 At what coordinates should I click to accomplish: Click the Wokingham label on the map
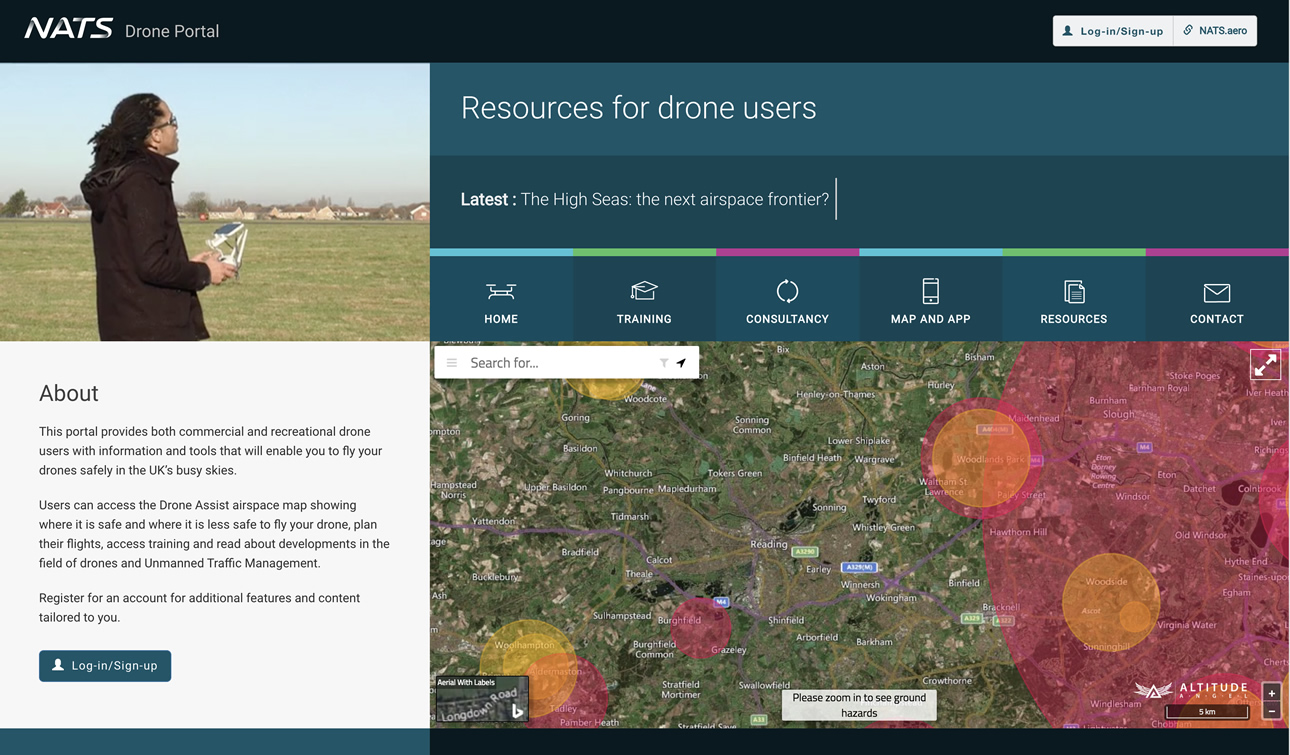(x=891, y=598)
